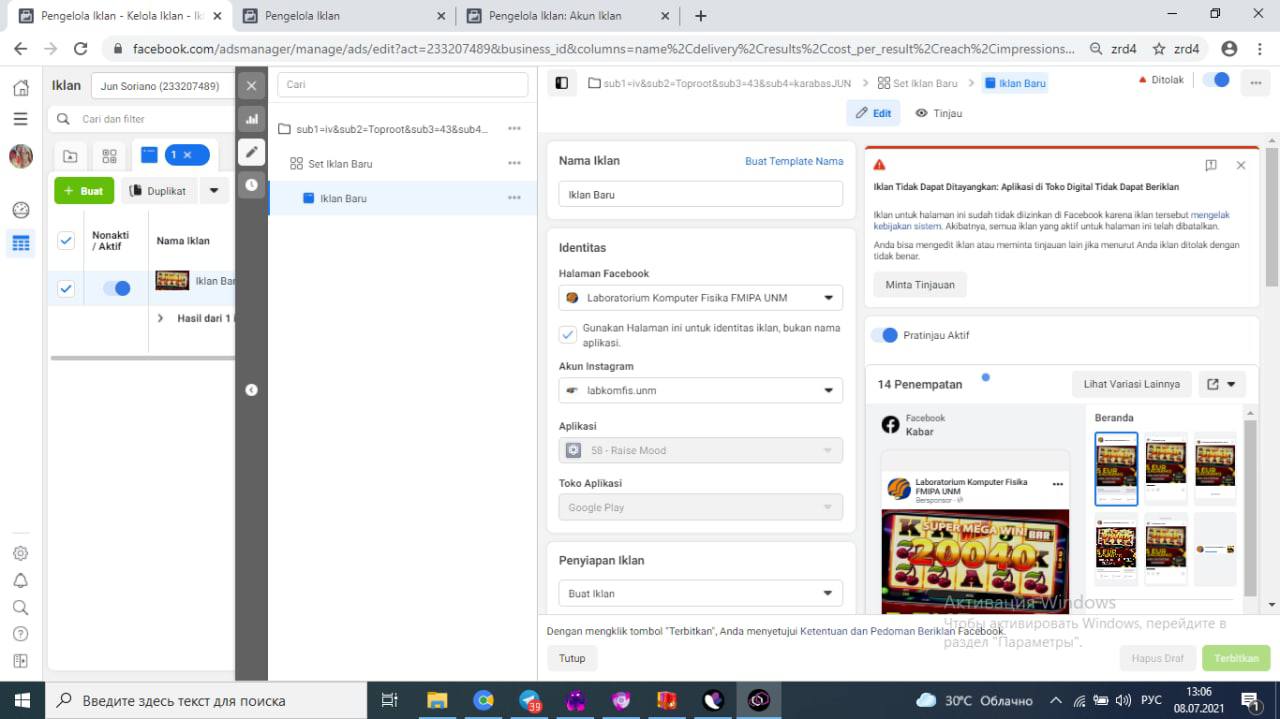The width and height of the screenshot is (1280, 719).
Task: Click the Cari dan filter search box
Action: (141, 119)
